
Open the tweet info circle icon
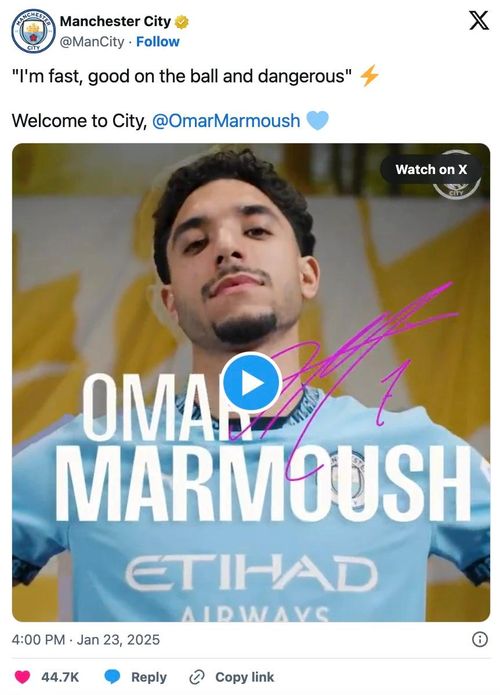click(x=480, y=640)
